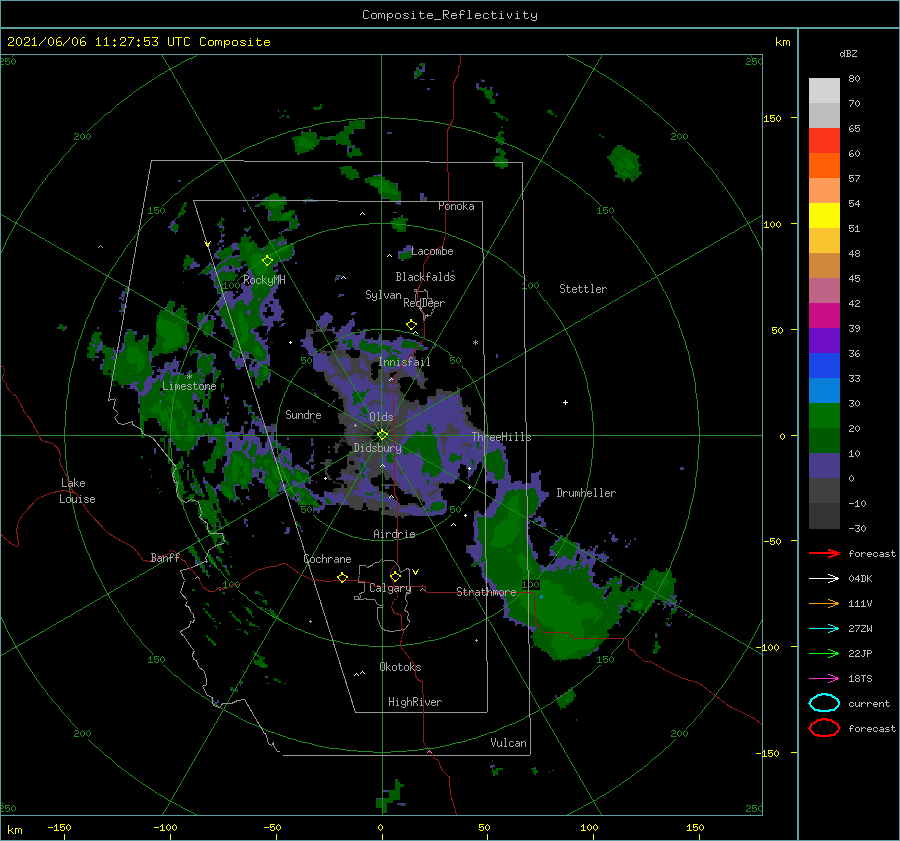Click the Blackfalds town label
The height and width of the screenshot is (841, 900).
[x=425, y=277]
